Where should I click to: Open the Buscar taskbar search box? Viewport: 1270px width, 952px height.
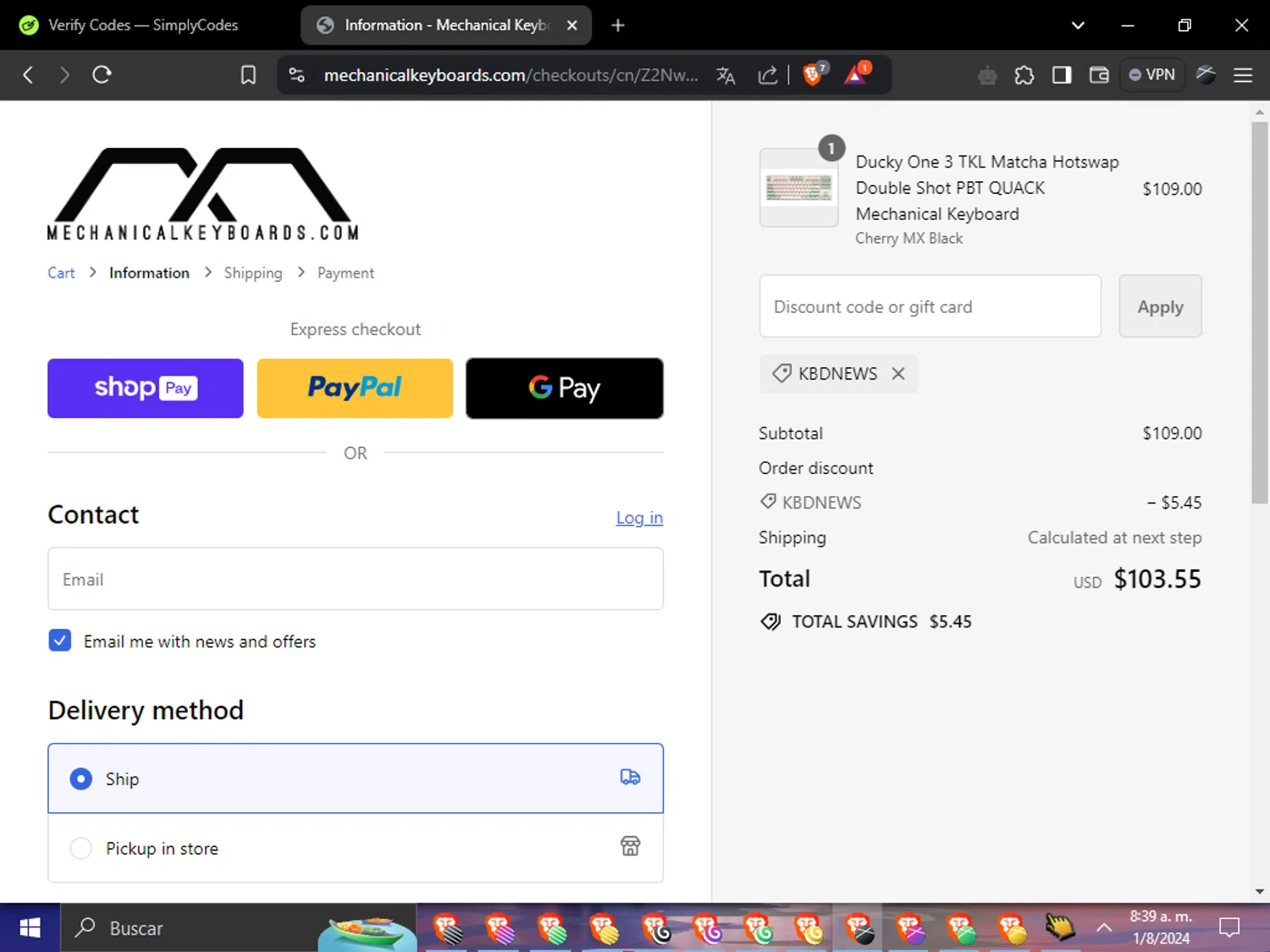click(239, 928)
